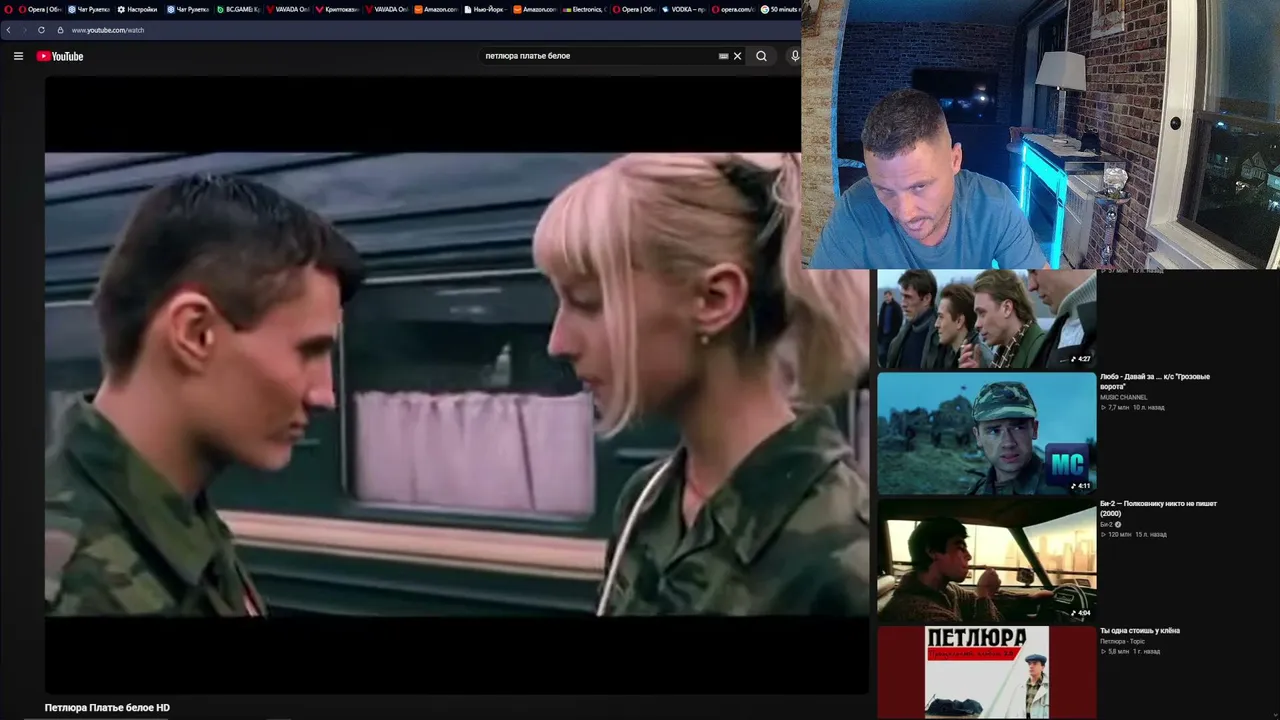Click the browser forward arrow
The width and height of the screenshot is (1280, 720).
[24, 30]
